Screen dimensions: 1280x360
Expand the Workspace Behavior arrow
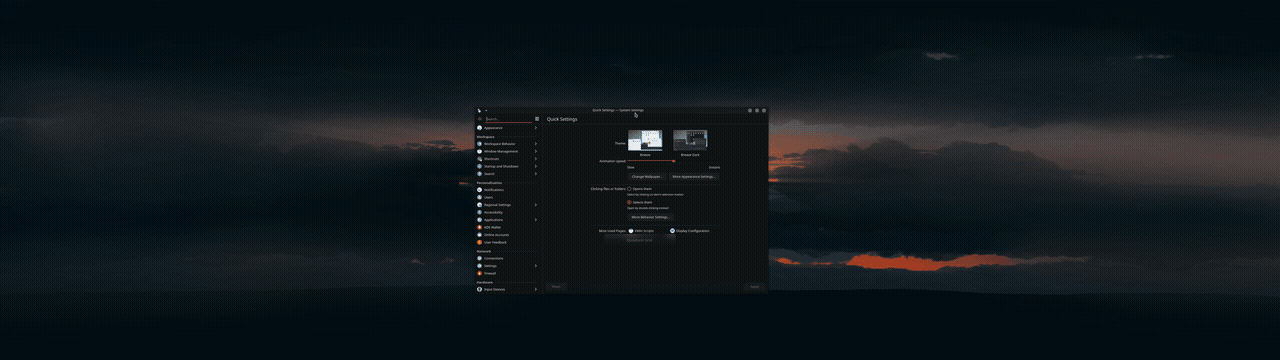[x=536, y=144]
